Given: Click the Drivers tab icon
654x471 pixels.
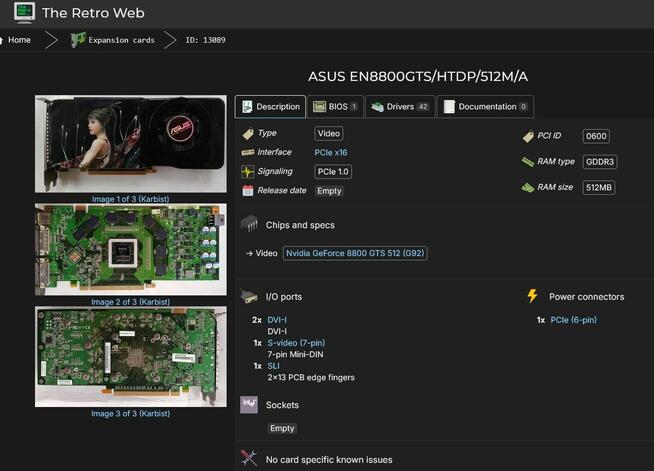Looking at the screenshot, I should click(x=377, y=107).
